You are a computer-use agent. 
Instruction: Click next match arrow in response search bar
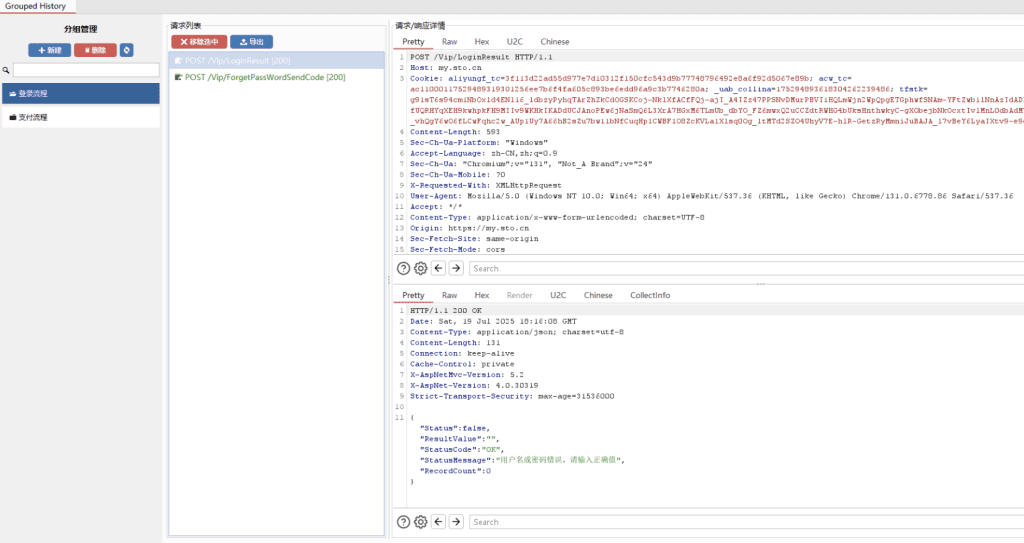pyautogui.click(x=456, y=522)
